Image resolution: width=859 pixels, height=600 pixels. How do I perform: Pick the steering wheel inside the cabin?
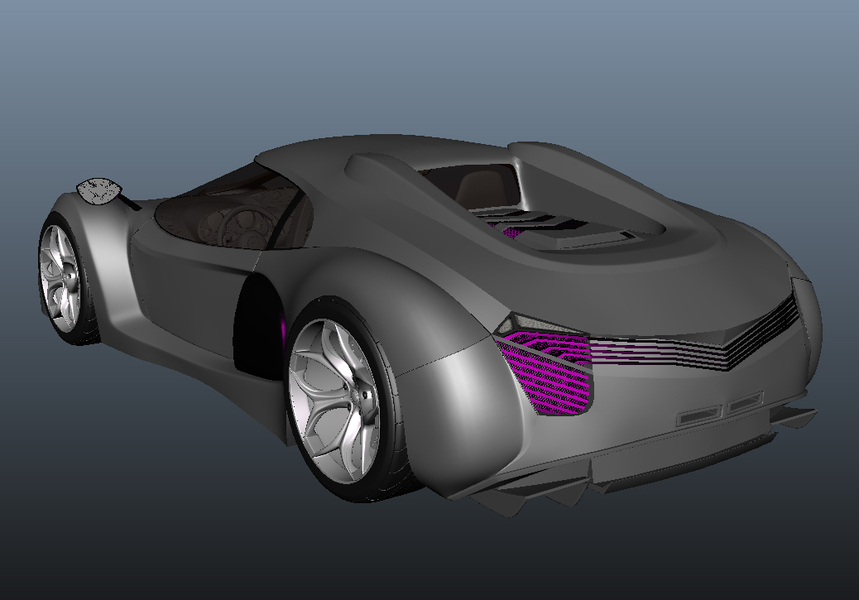[246, 227]
